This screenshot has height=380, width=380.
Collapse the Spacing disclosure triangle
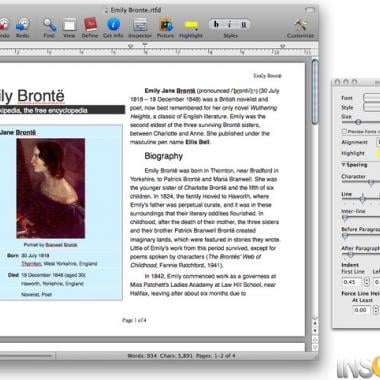343,165
